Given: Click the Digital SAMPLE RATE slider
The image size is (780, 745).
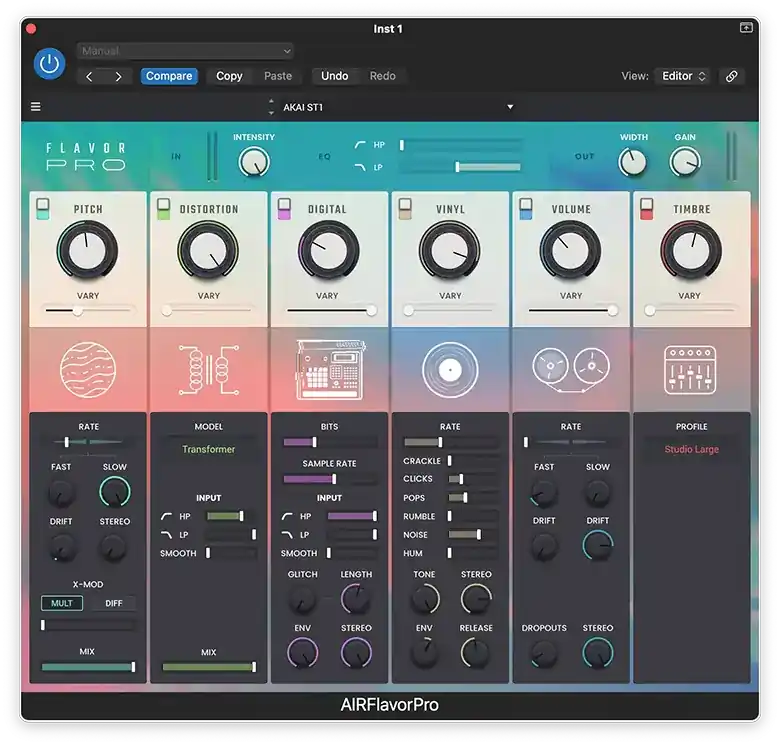Looking at the screenshot, I should click(x=330, y=479).
